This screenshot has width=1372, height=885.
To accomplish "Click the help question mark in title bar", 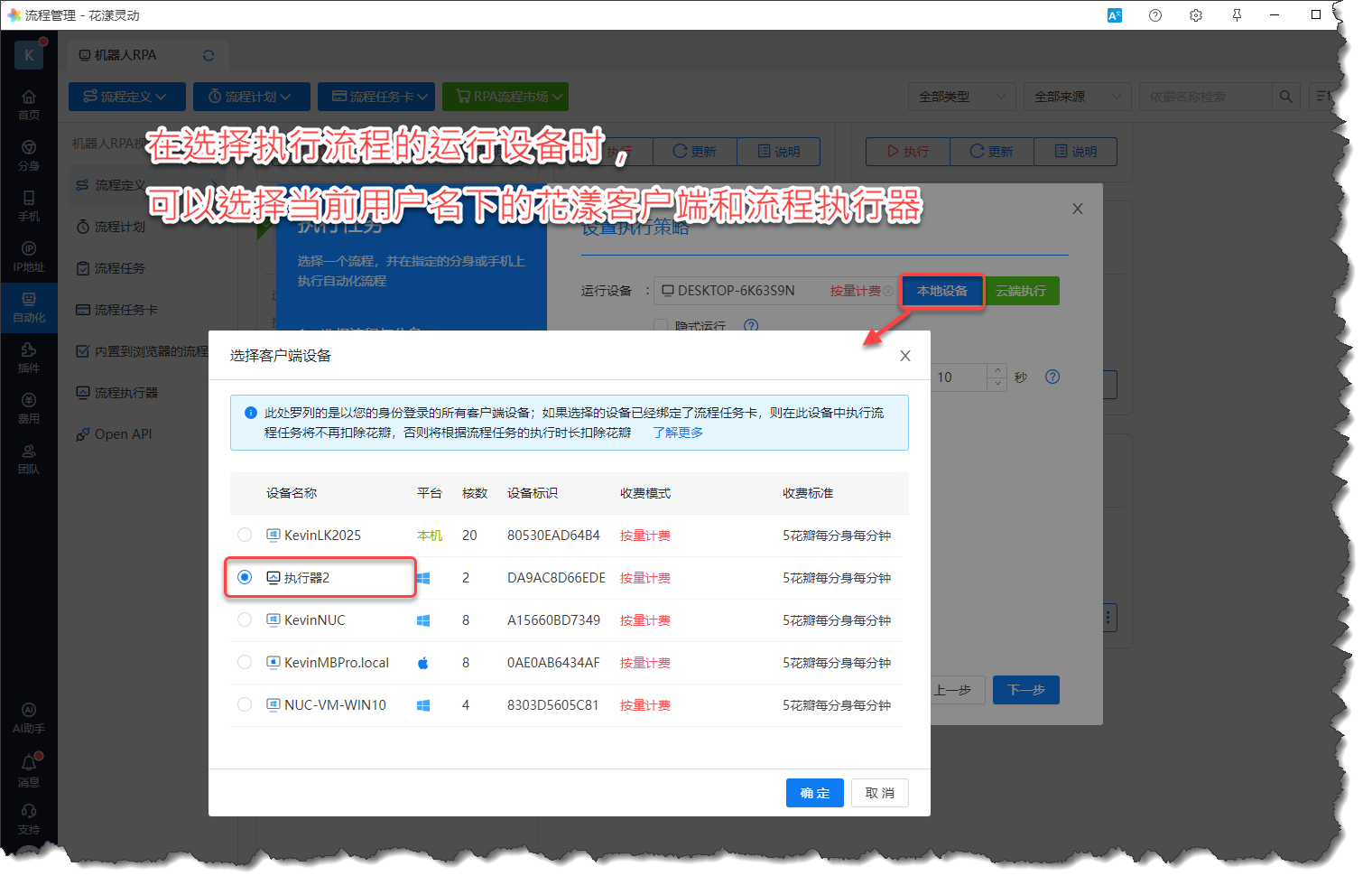I will [1155, 15].
